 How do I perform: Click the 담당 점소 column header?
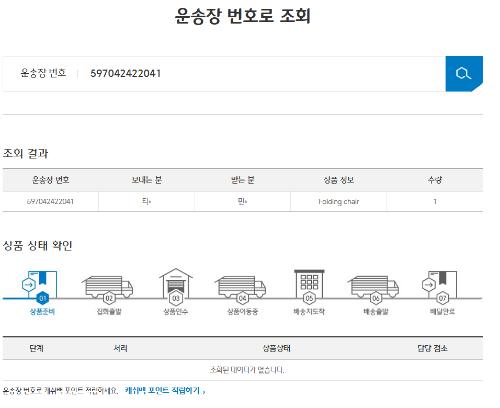pos(432,348)
